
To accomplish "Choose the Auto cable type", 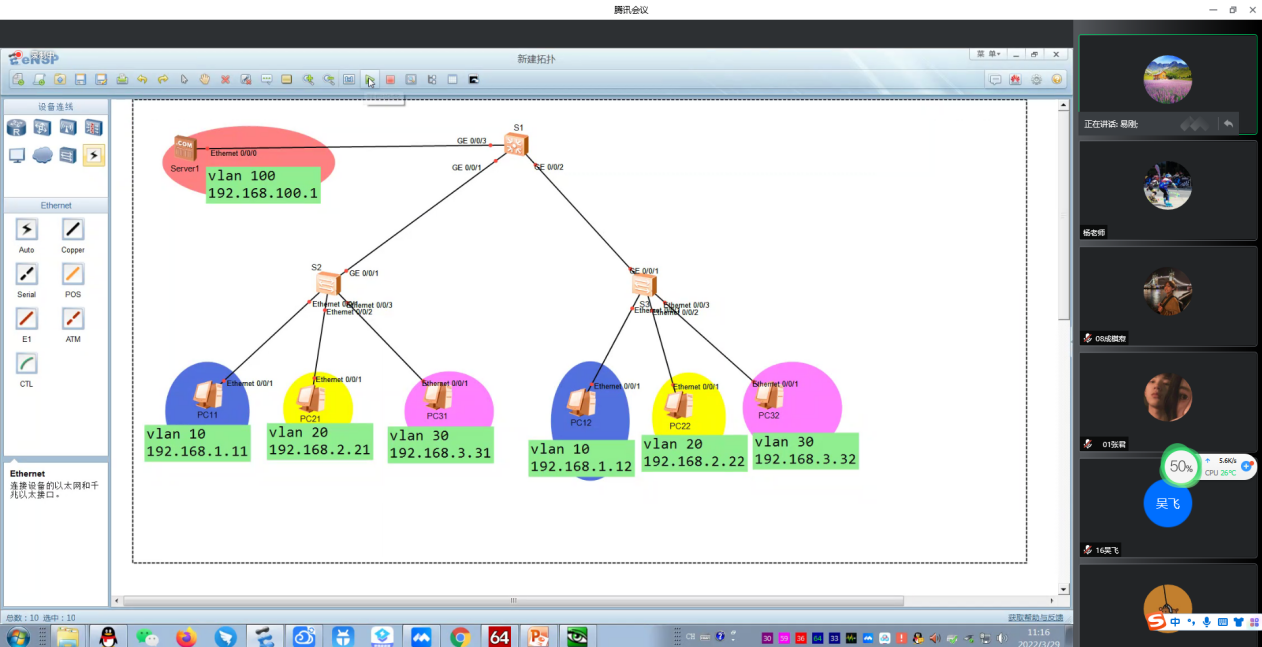I will [x=27, y=230].
